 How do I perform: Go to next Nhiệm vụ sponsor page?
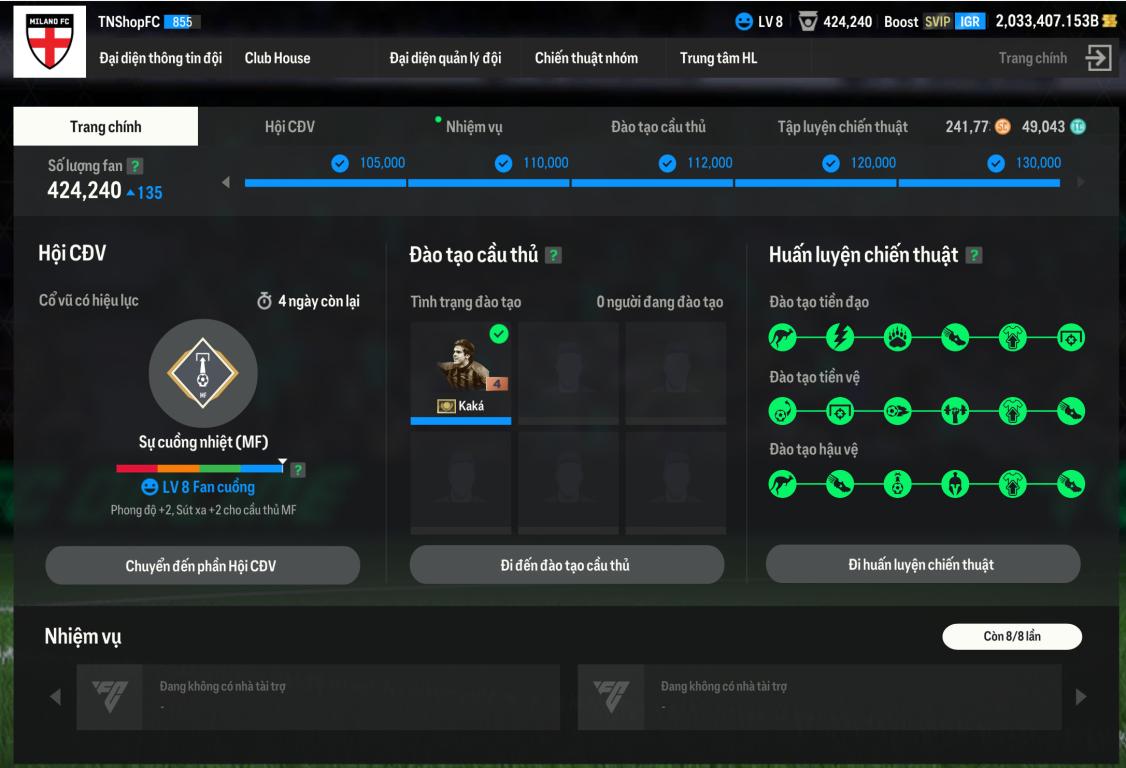pos(1081,697)
